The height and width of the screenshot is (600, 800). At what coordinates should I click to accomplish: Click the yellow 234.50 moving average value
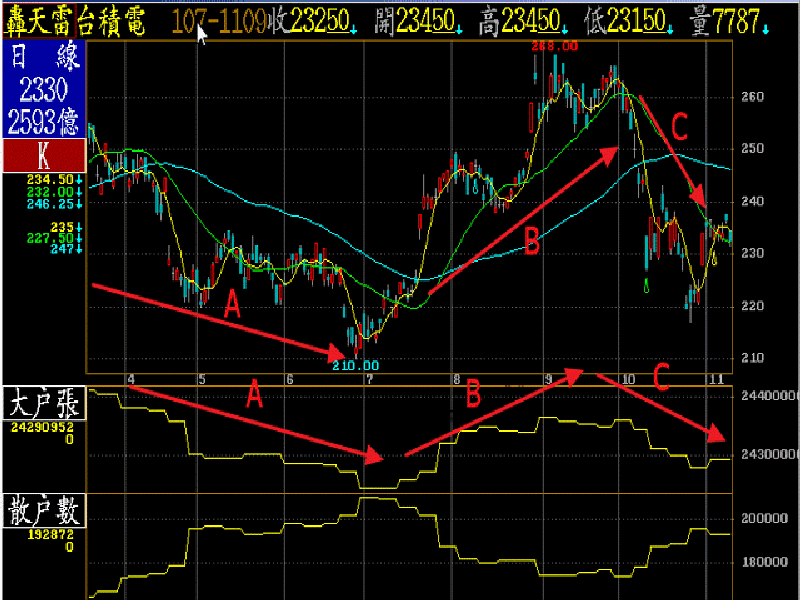click(58, 179)
